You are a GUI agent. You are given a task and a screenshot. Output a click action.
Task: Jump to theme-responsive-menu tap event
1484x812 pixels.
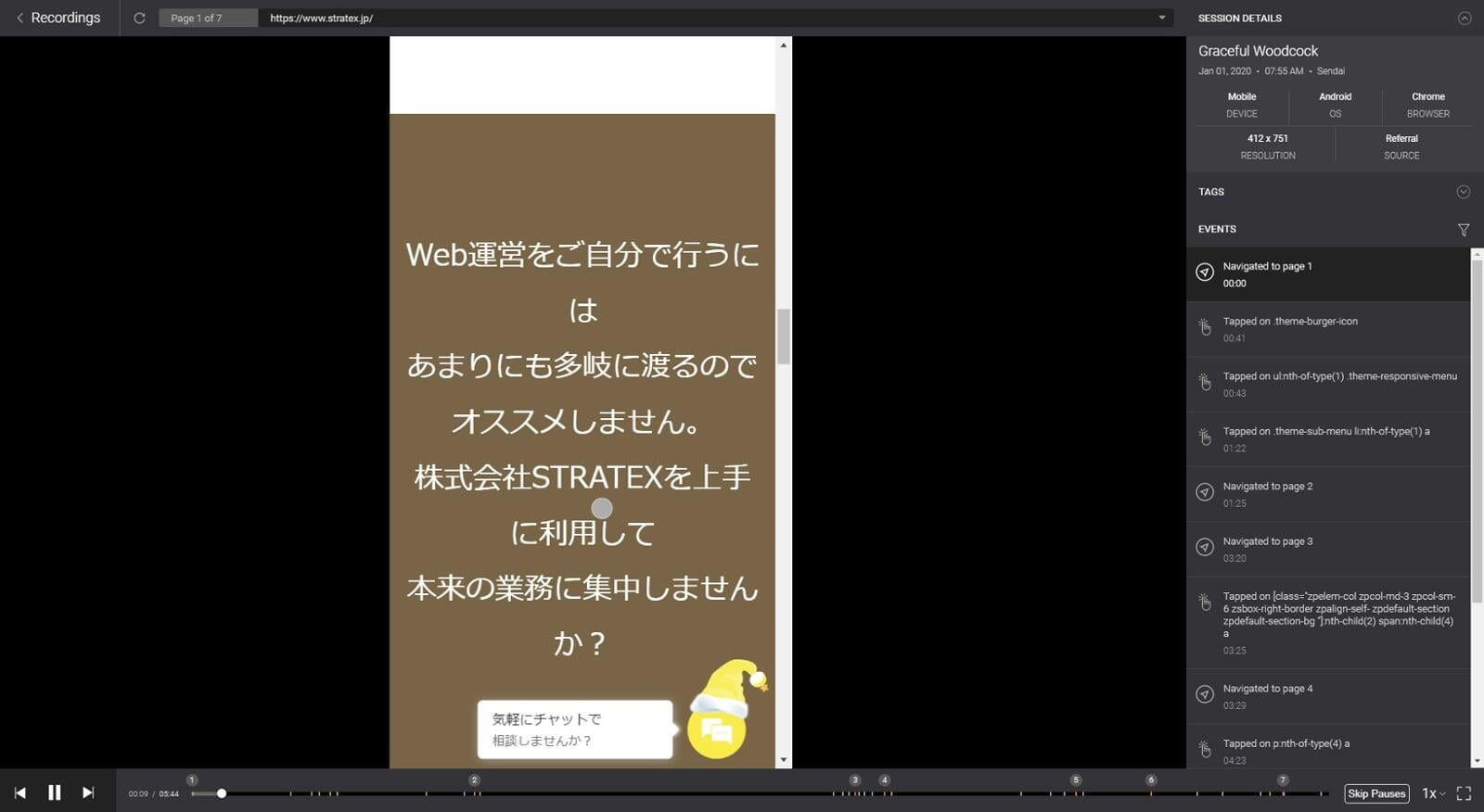pyautogui.click(x=1328, y=385)
